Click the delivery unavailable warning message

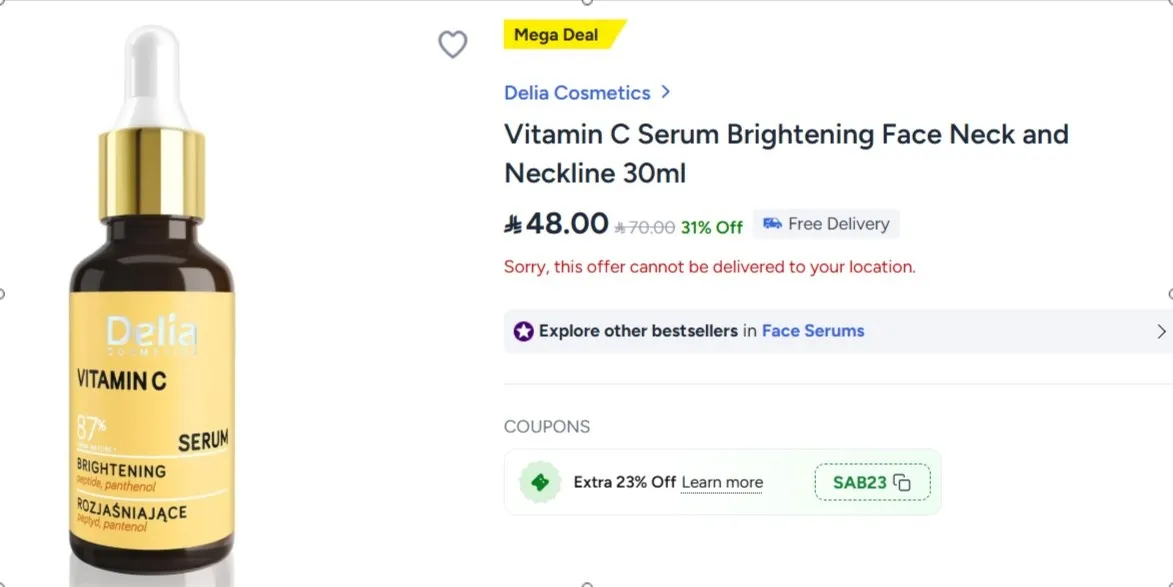tap(709, 266)
